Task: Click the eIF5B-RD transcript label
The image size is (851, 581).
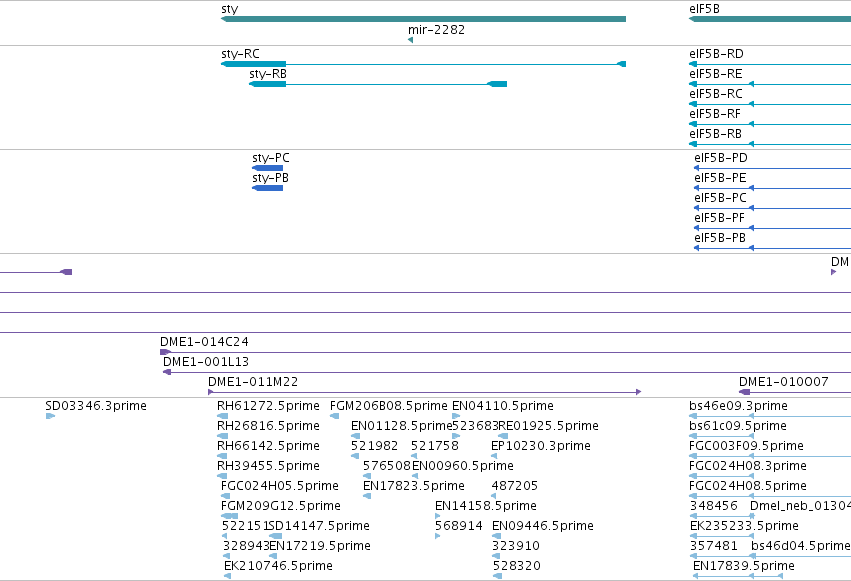Action: tap(716, 54)
